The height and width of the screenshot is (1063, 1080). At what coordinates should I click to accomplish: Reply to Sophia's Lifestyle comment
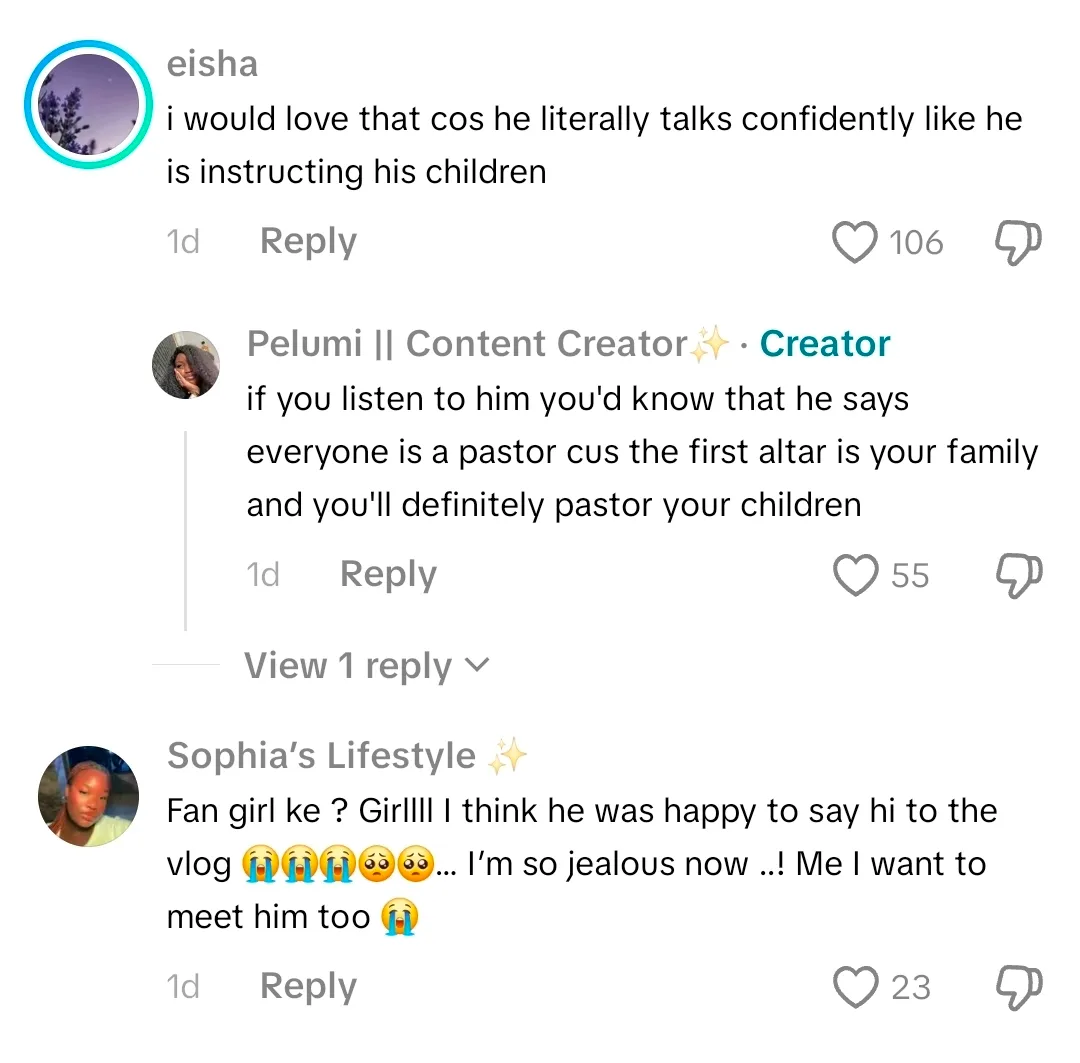(x=308, y=987)
